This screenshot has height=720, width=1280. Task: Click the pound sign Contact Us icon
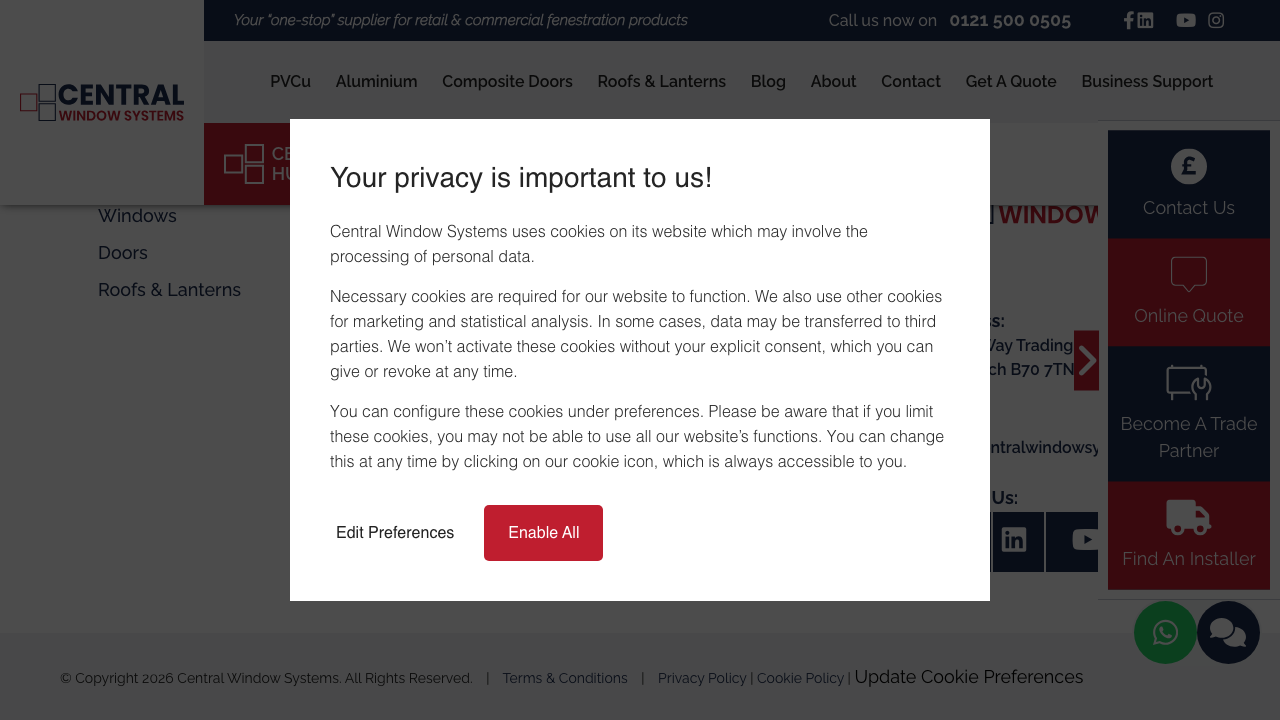tap(1188, 166)
